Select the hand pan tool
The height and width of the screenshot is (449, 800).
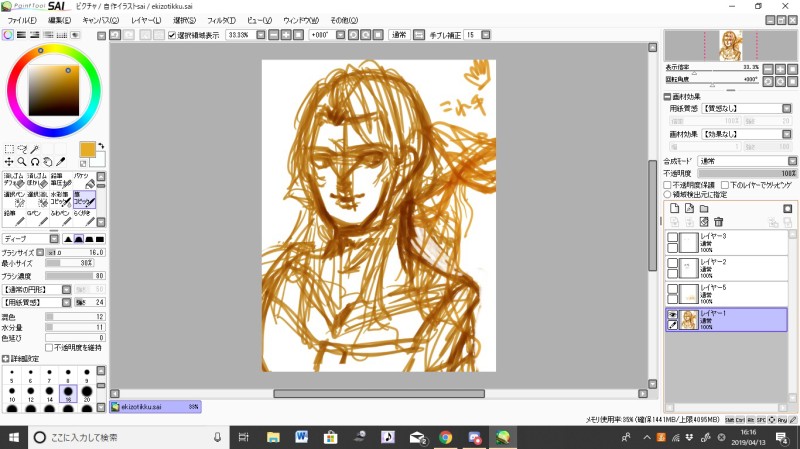click(47, 162)
